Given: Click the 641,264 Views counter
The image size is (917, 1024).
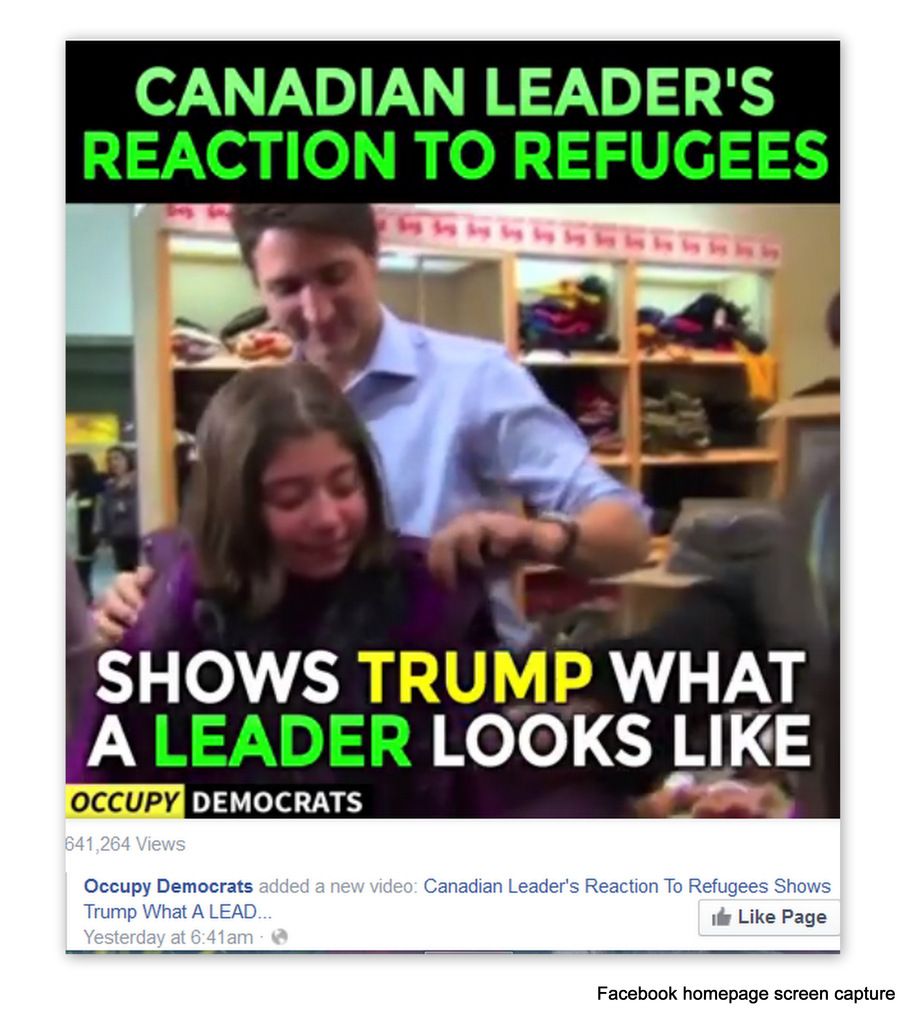Looking at the screenshot, I should (x=125, y=844).
